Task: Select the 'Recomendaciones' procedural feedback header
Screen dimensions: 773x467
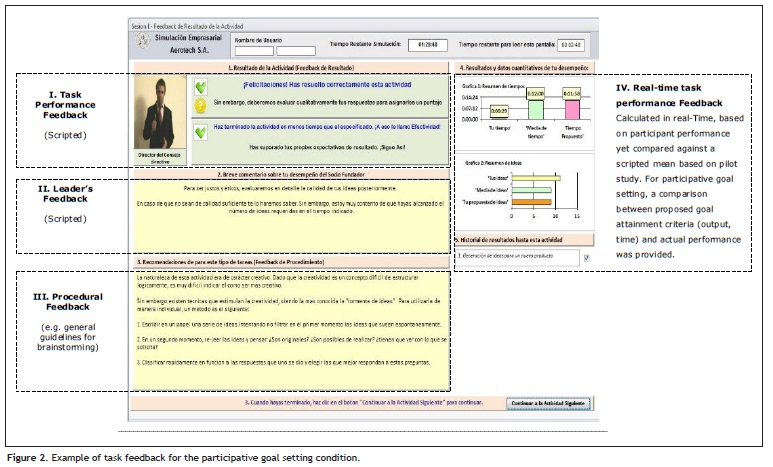Action: [x=290, y=263]
